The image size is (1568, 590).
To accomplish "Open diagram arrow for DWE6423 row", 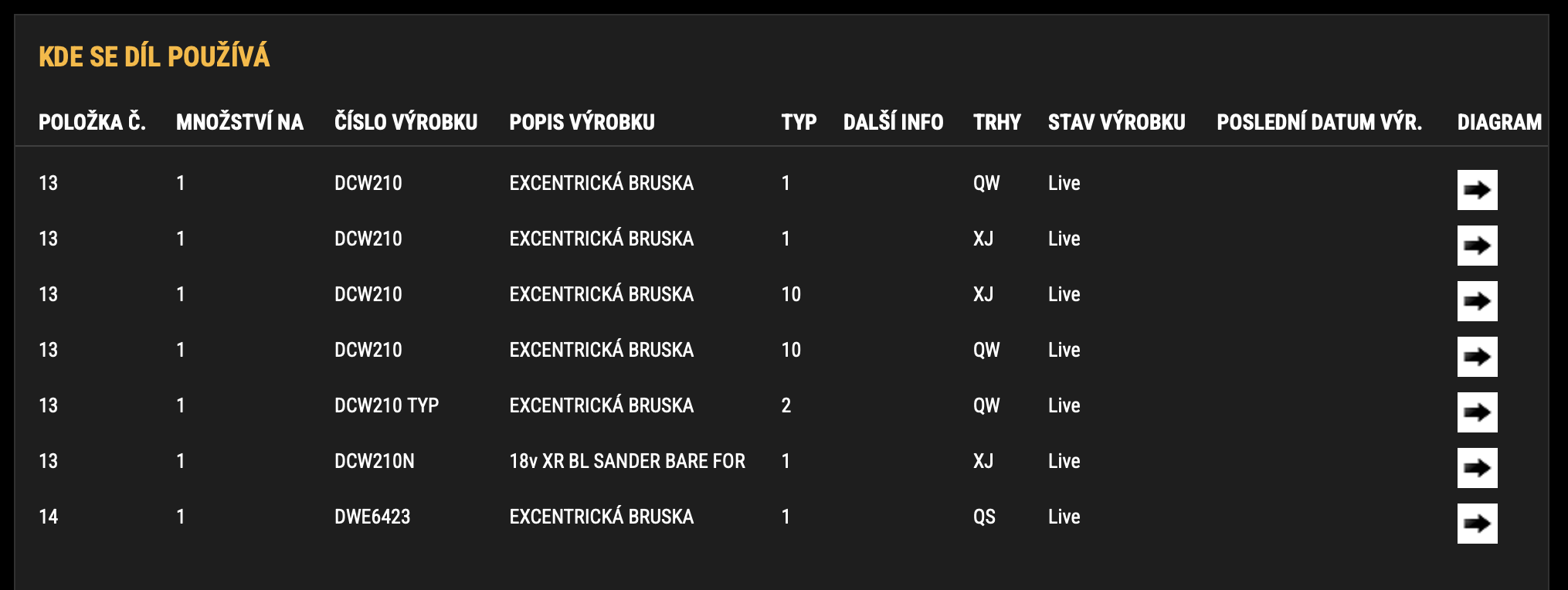I will (1477, 524).
